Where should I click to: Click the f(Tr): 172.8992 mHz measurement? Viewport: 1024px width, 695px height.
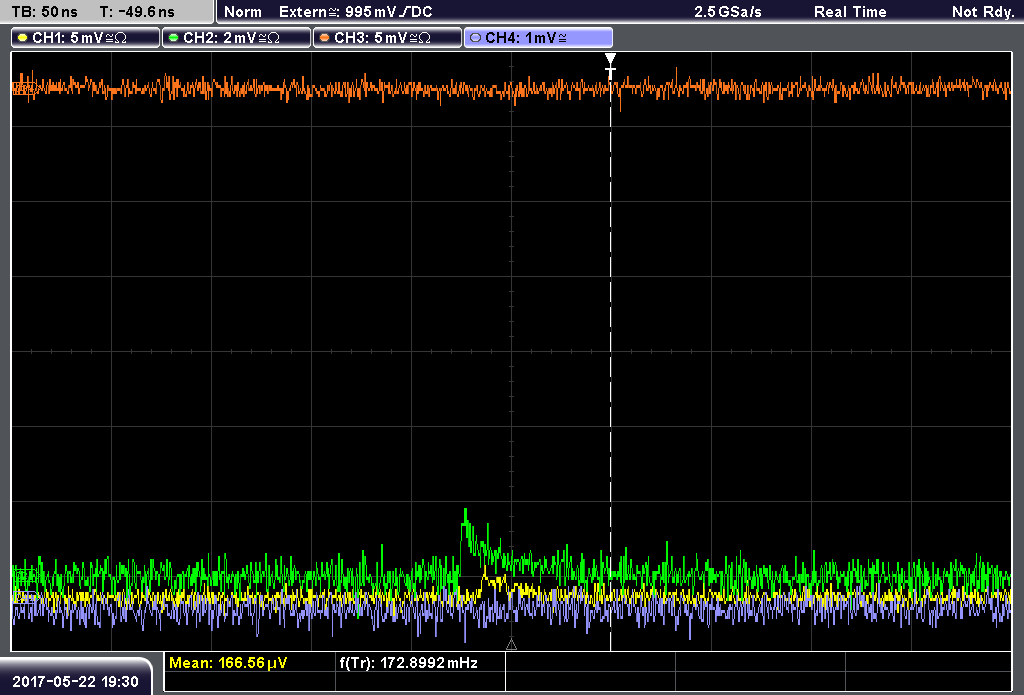click(408, 663)
